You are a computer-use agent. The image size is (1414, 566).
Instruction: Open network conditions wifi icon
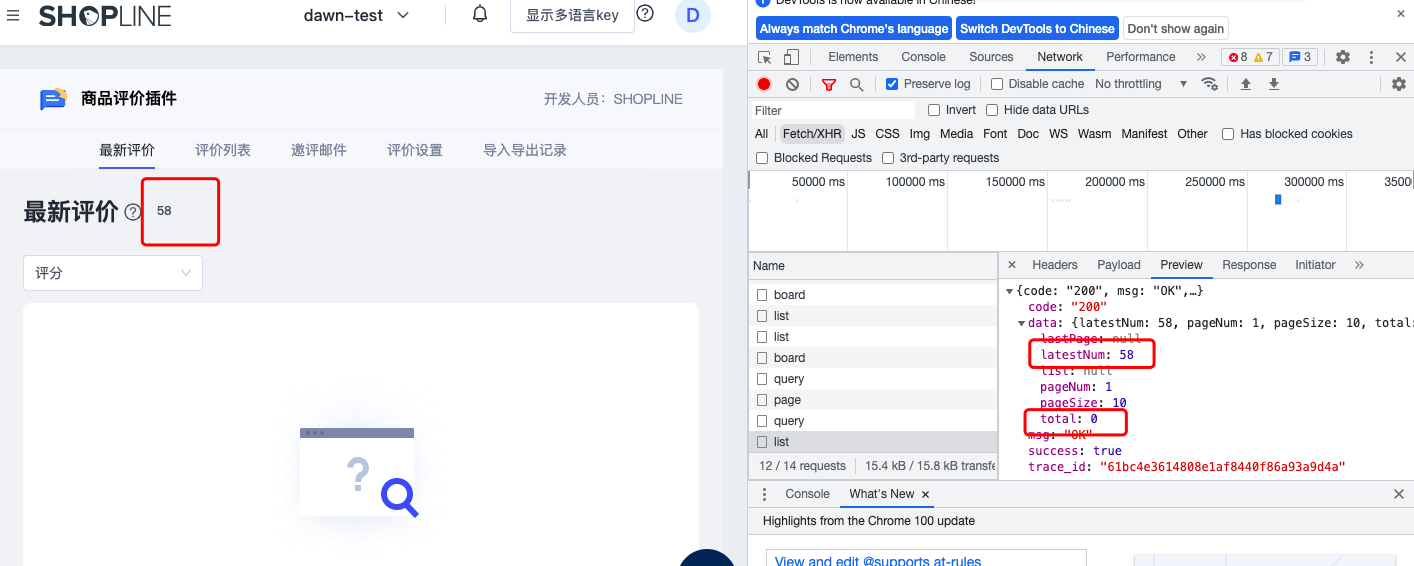[1210, 84]
